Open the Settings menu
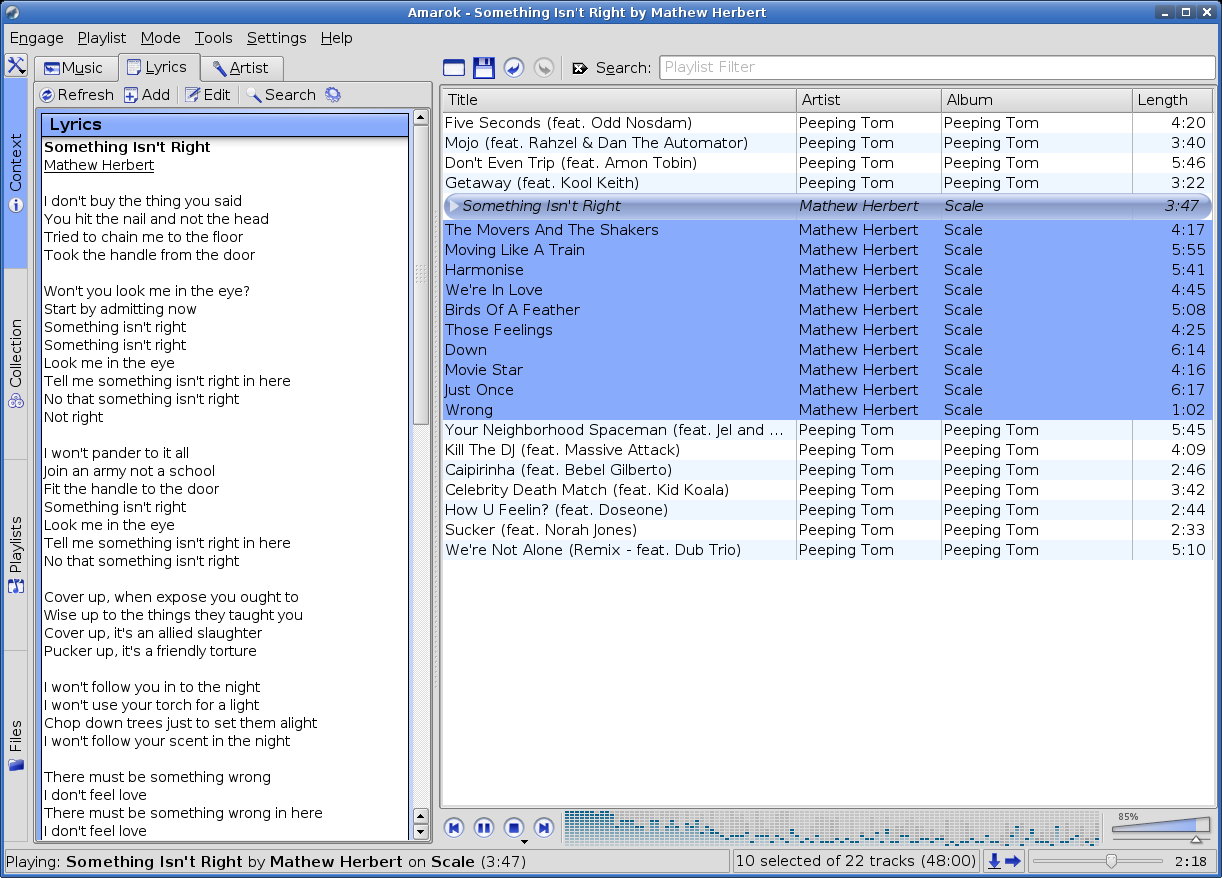This screenshot has height=878, width=1222. (276, 38)
